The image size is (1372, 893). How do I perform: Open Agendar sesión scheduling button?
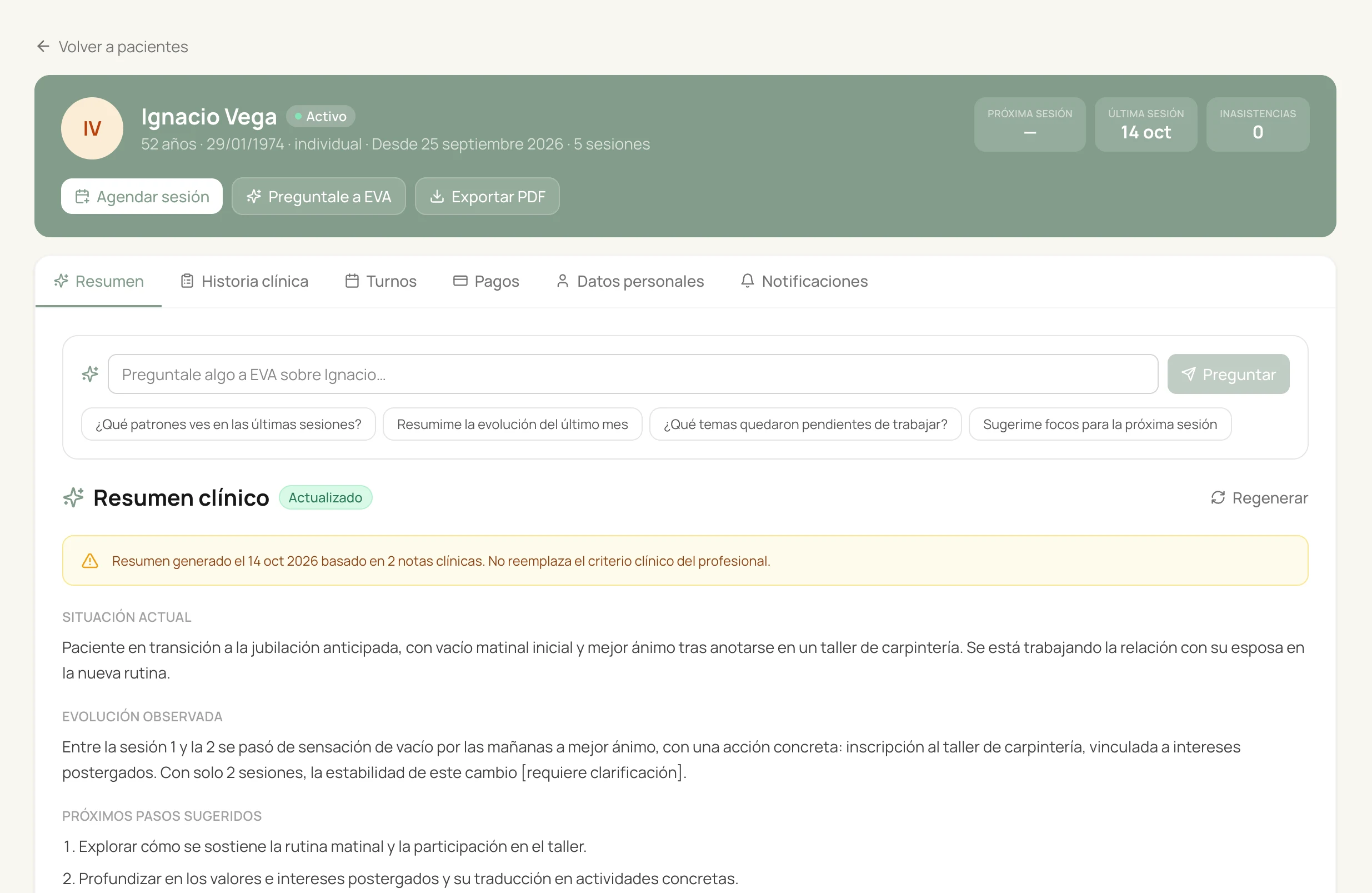coord(142,196)
